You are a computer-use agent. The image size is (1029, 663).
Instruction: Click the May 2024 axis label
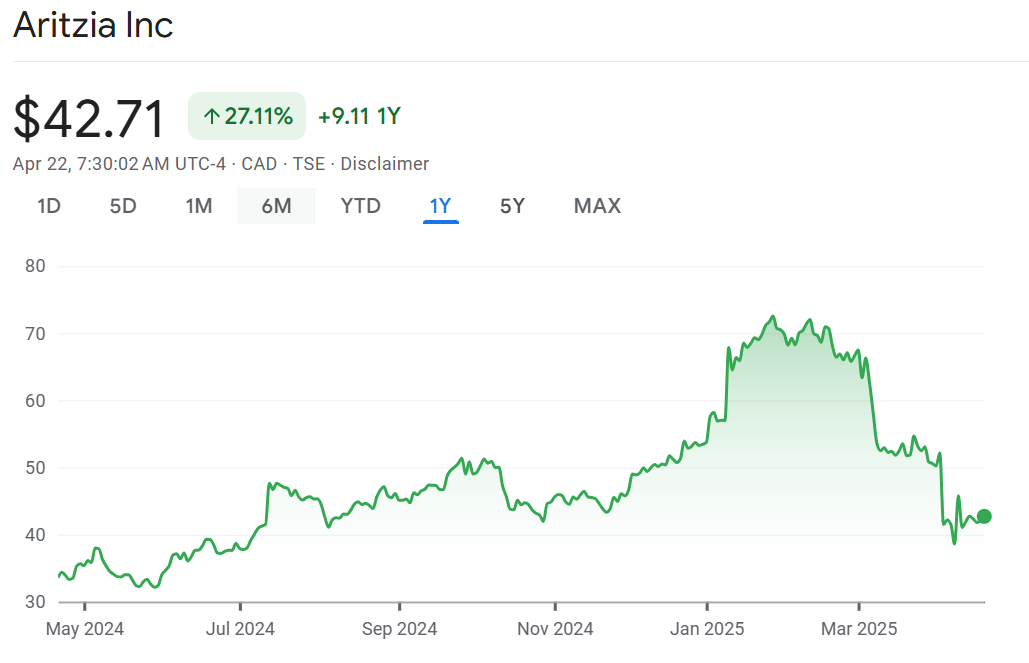point(85,629)
